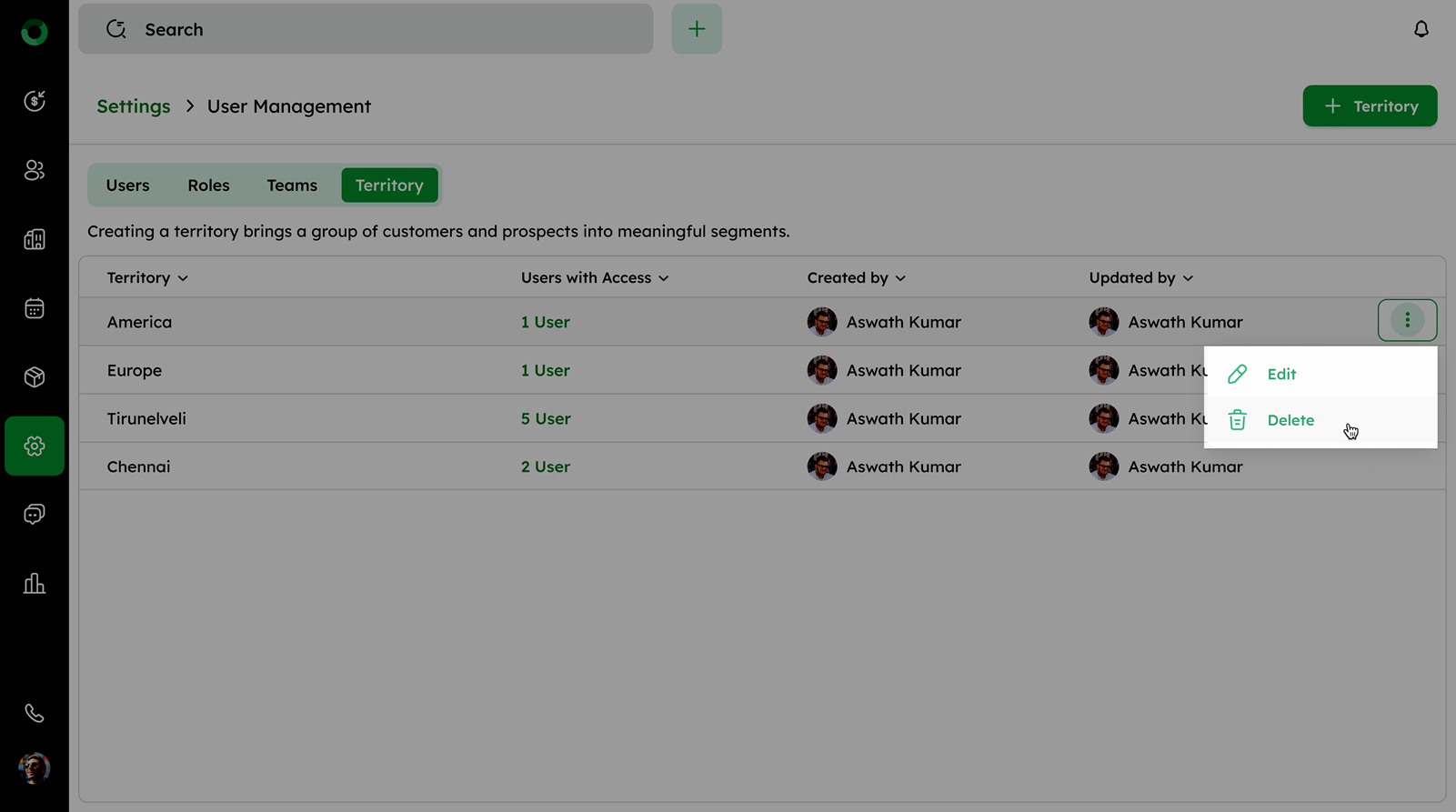Image resolution: width=1456 pixels, height=812 pixels.
Task: Select Edit from the context menu
Action: [x=1280, y=374]
